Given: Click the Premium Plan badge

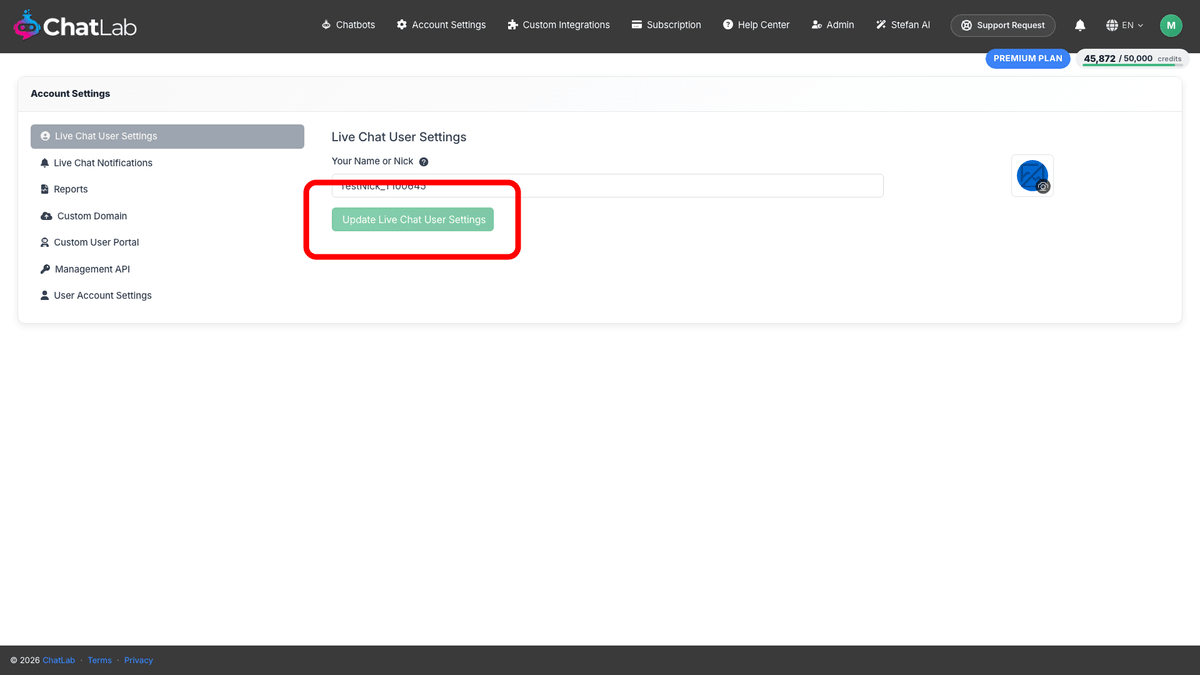Looking at the screenshot, I should 1028,58.
